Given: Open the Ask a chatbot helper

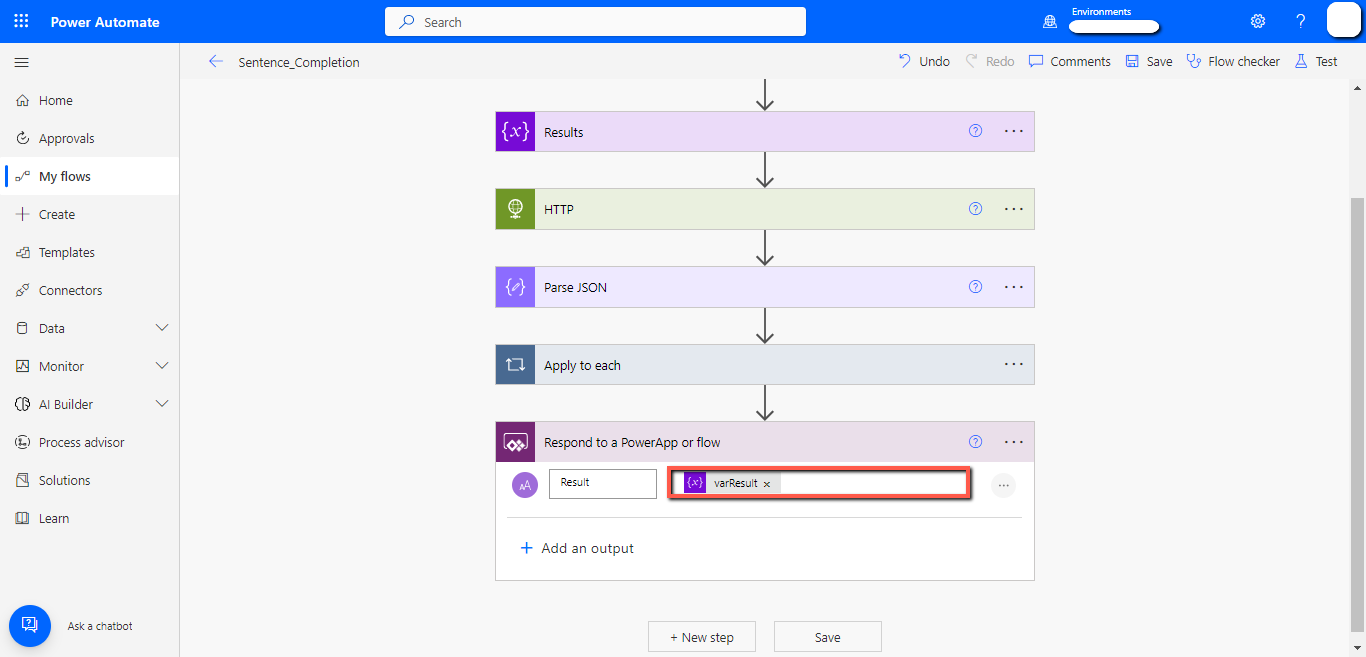Looking at the screenshot, I should (x=29, y=625).
